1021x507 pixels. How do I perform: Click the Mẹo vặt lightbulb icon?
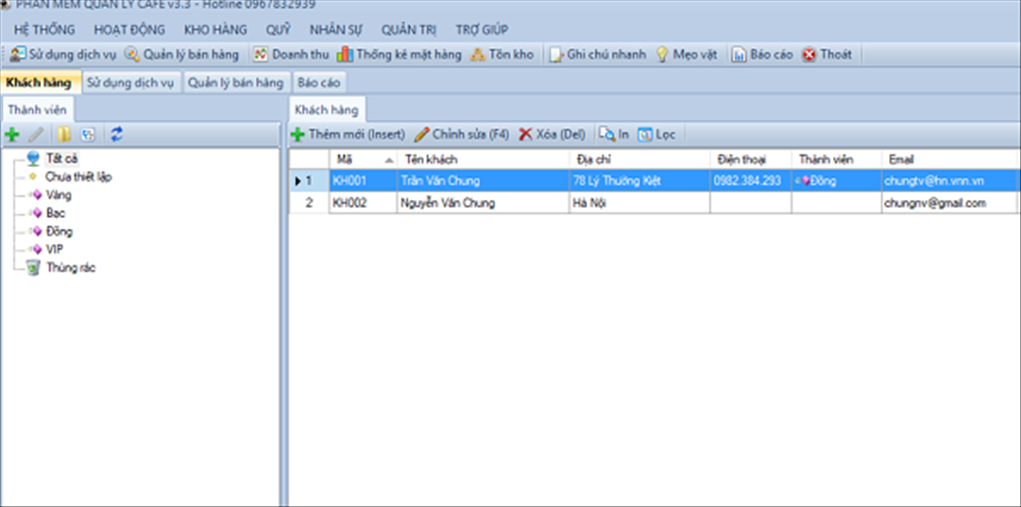(662, 55)
